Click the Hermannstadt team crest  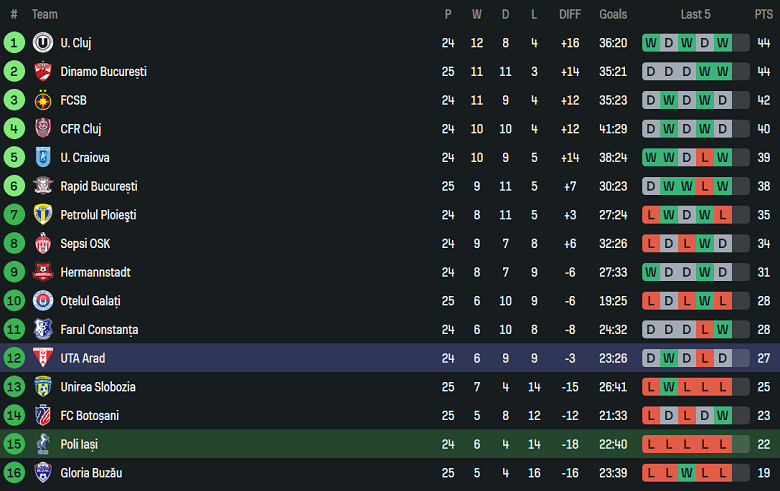(42, 272)
